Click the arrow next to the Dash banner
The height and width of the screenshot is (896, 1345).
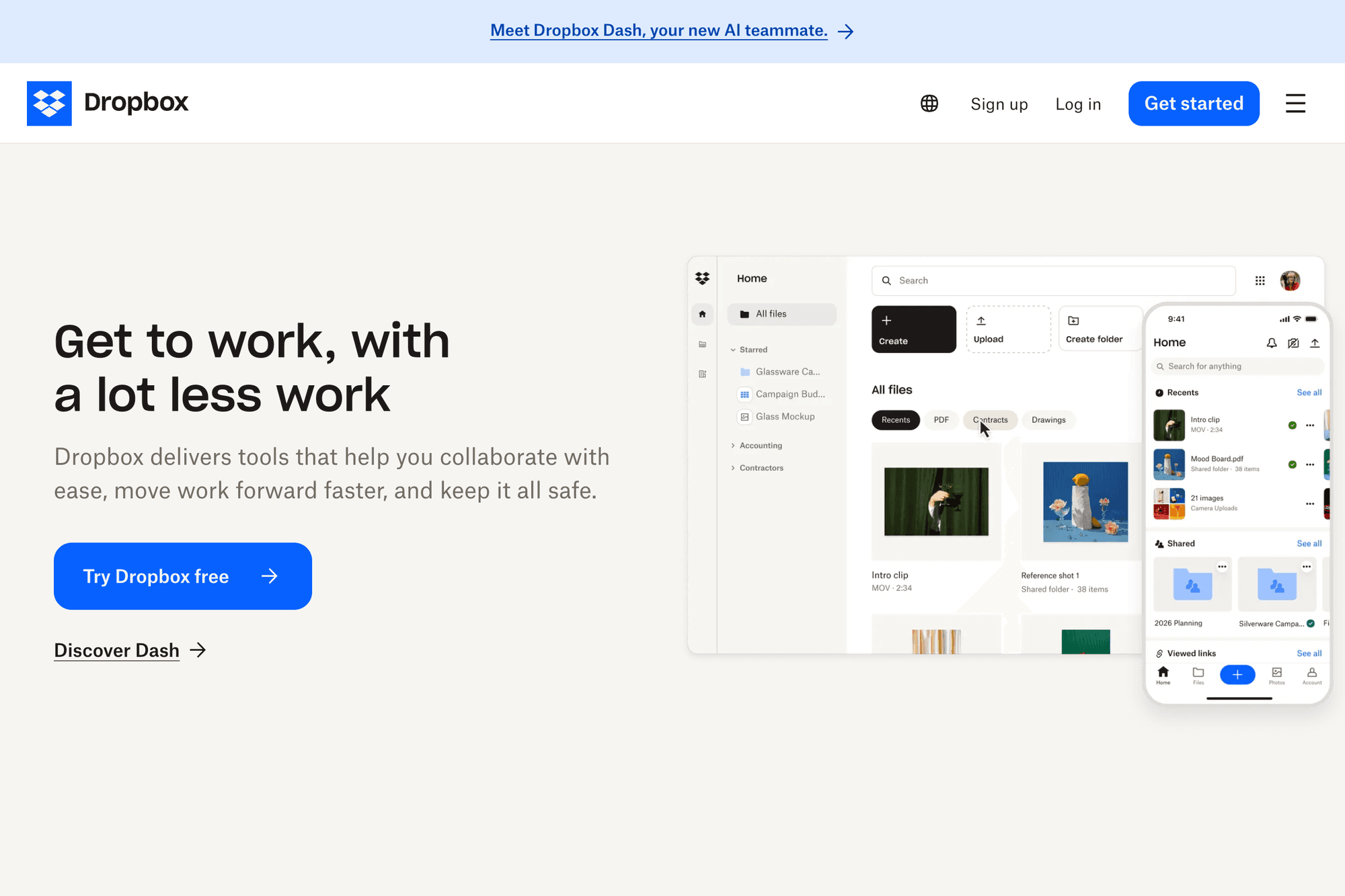[x=845, y=32]
